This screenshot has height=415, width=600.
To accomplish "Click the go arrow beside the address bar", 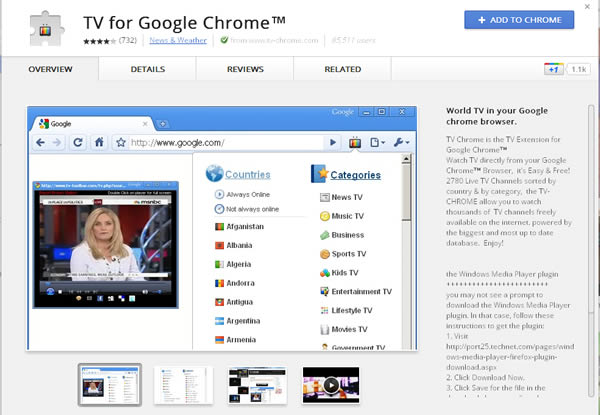I will [333, 143].
